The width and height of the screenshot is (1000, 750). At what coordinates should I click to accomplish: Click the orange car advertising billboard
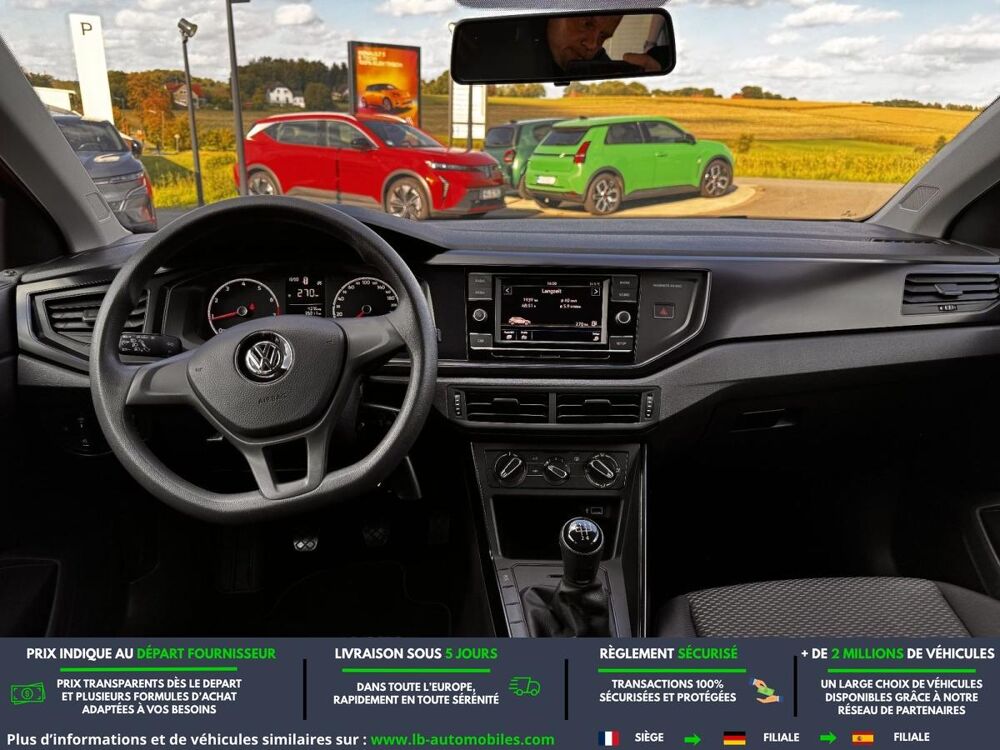pyautogui.click(x=385, y=83)
